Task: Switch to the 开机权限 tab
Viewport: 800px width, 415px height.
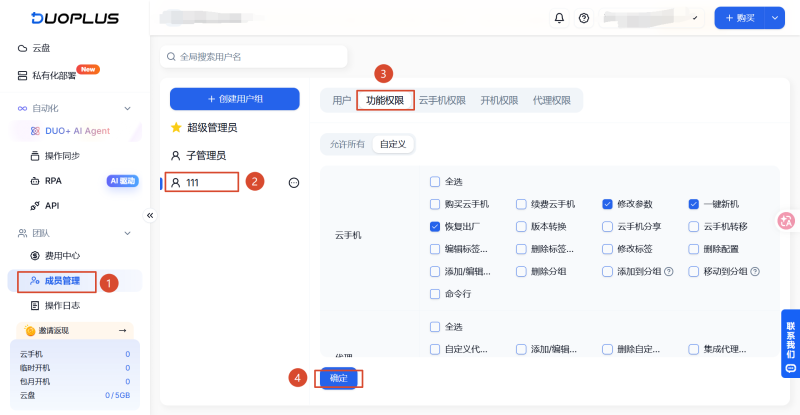Action: pyautogui.click(x=499, y=101)
